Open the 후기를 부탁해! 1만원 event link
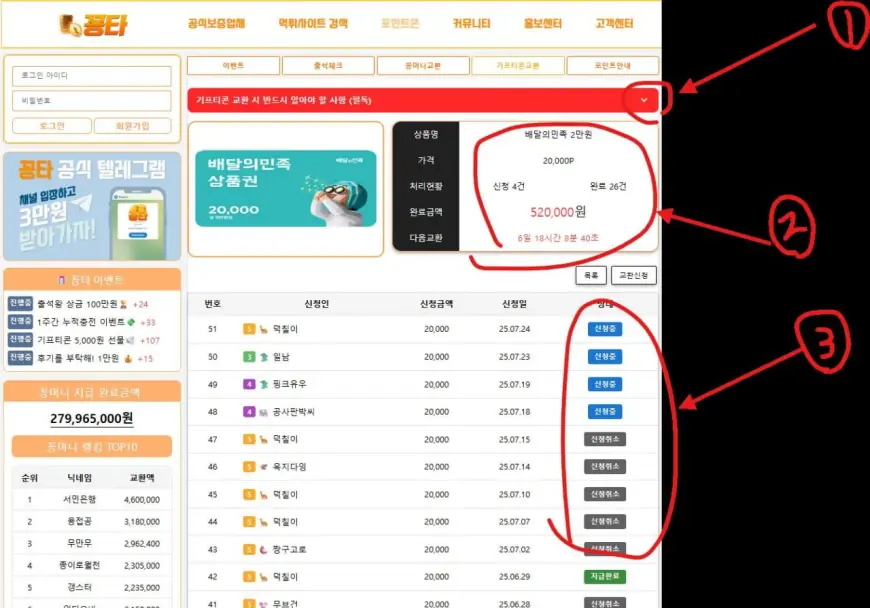This screenshot has width=870, height=608. (x=78, y=358)
